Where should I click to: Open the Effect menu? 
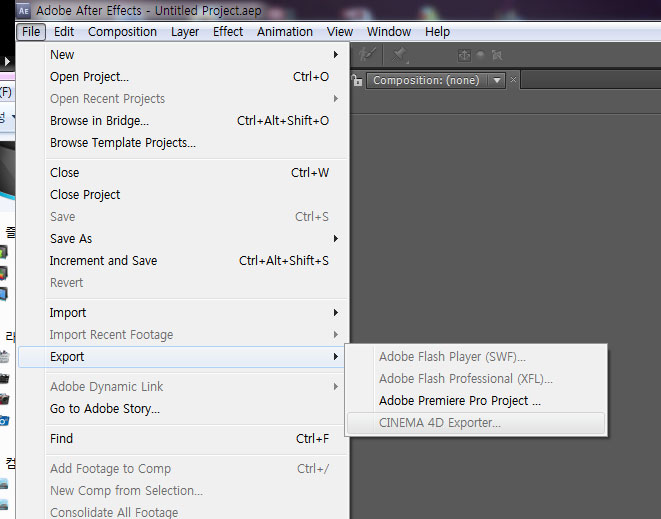click(x=228, y=32)
